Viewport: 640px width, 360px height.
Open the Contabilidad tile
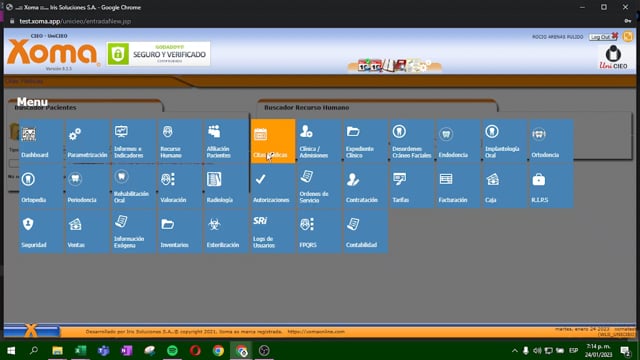pos(366,231)
